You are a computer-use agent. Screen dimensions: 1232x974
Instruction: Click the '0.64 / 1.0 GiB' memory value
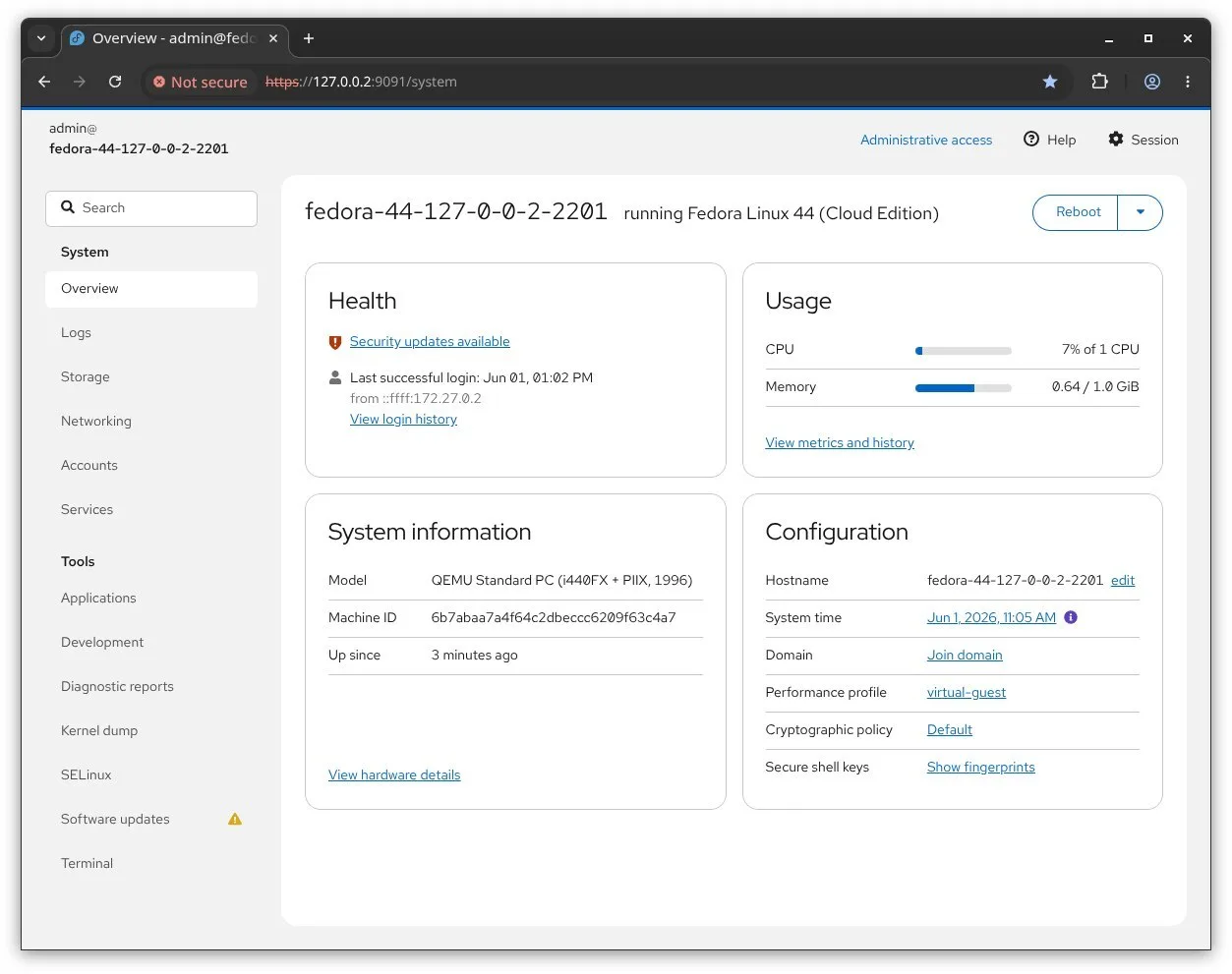tap(1095, 387)
